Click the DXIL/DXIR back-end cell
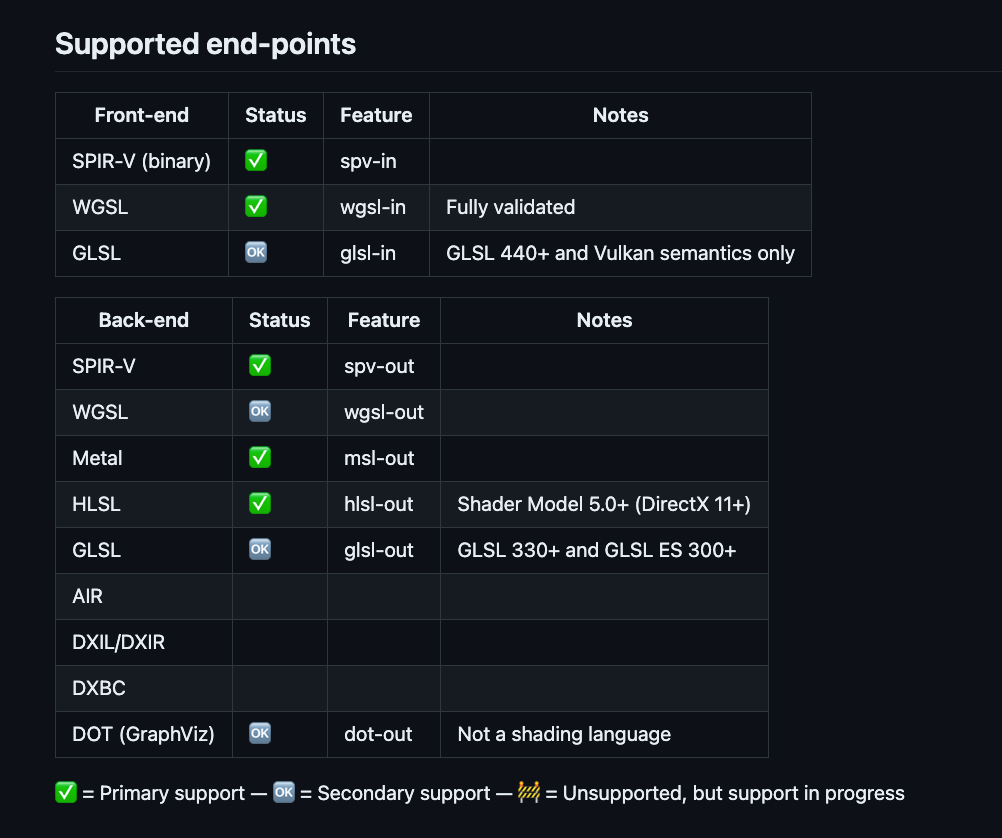Viewport: 1002px width, 838px height. (x=118, y=642)
